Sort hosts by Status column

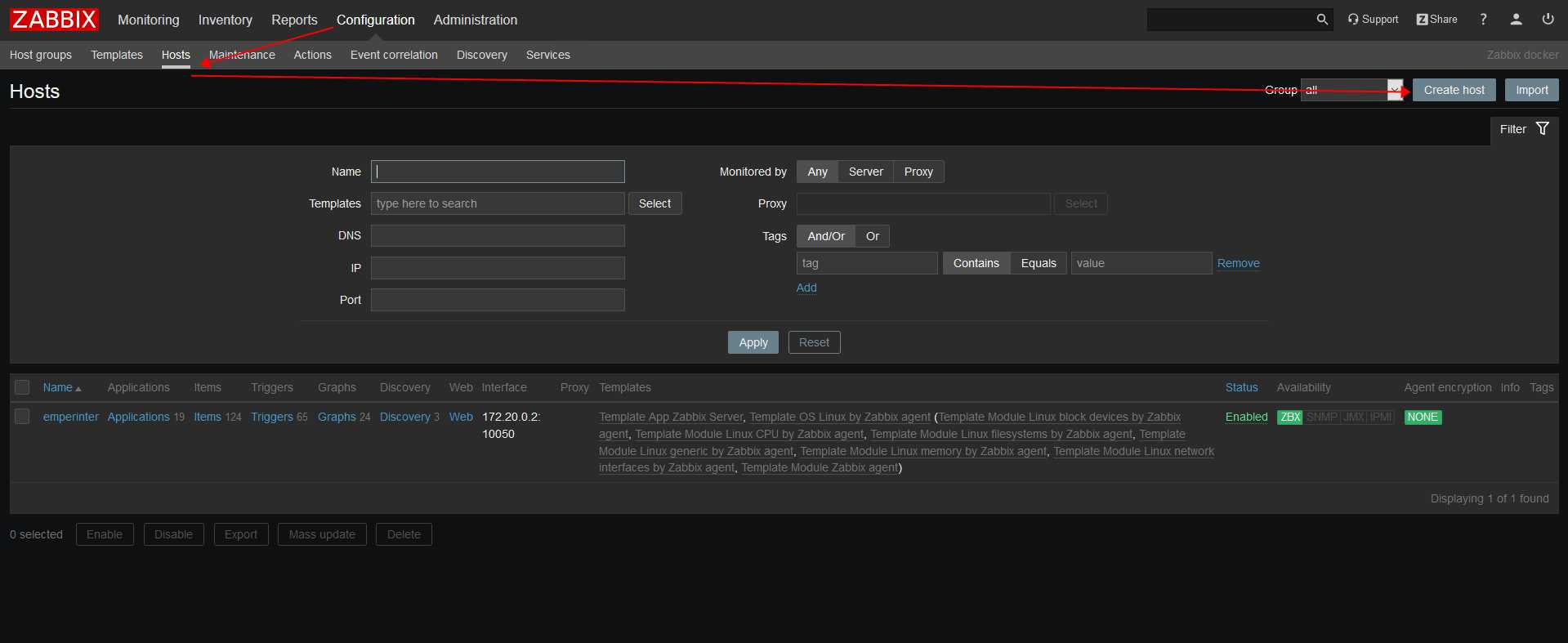point(1241,387)
